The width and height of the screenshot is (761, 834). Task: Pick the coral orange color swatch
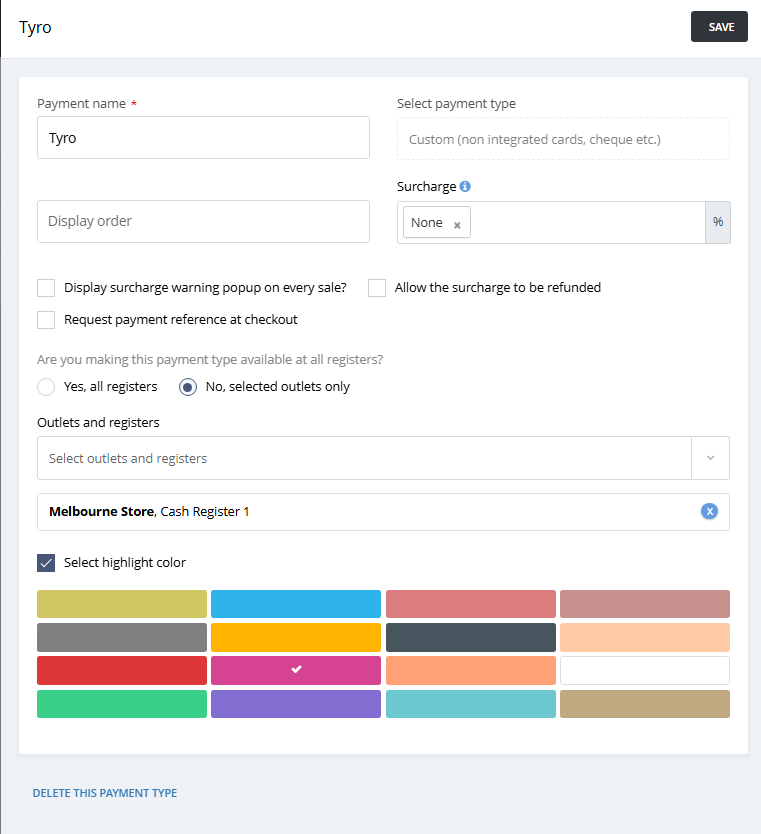471,670
